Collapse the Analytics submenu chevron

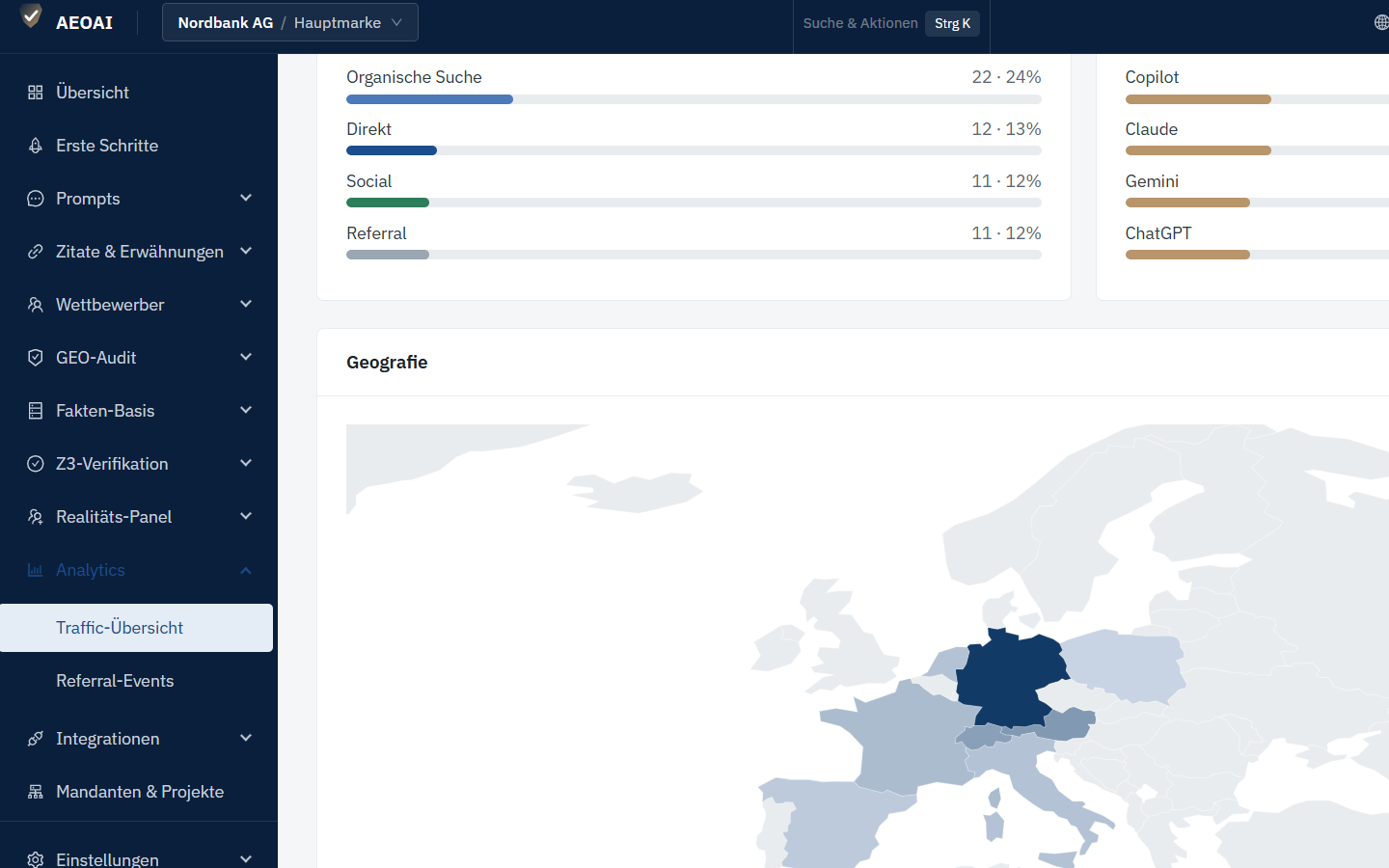(246, 570)
